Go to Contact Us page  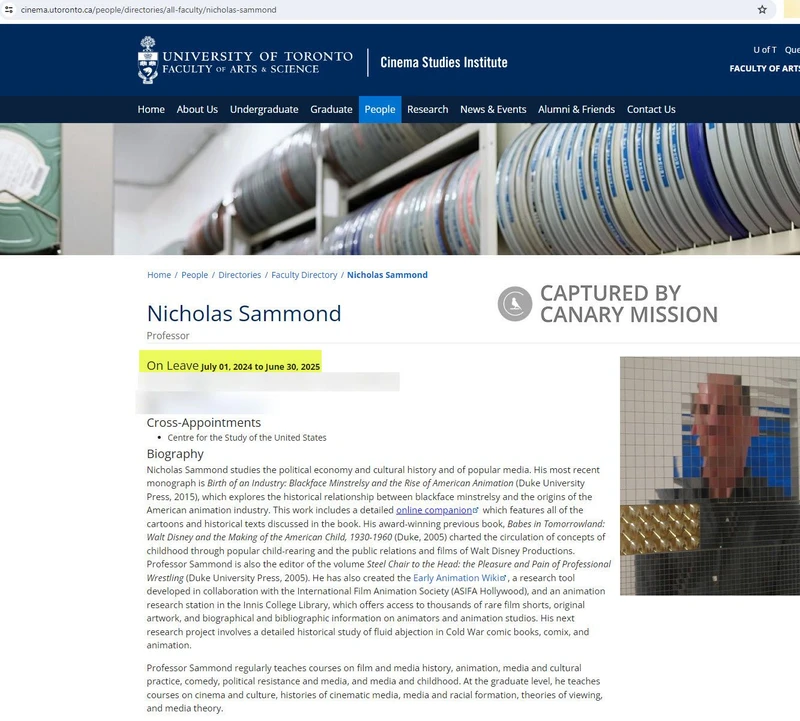tap(651, 109)
